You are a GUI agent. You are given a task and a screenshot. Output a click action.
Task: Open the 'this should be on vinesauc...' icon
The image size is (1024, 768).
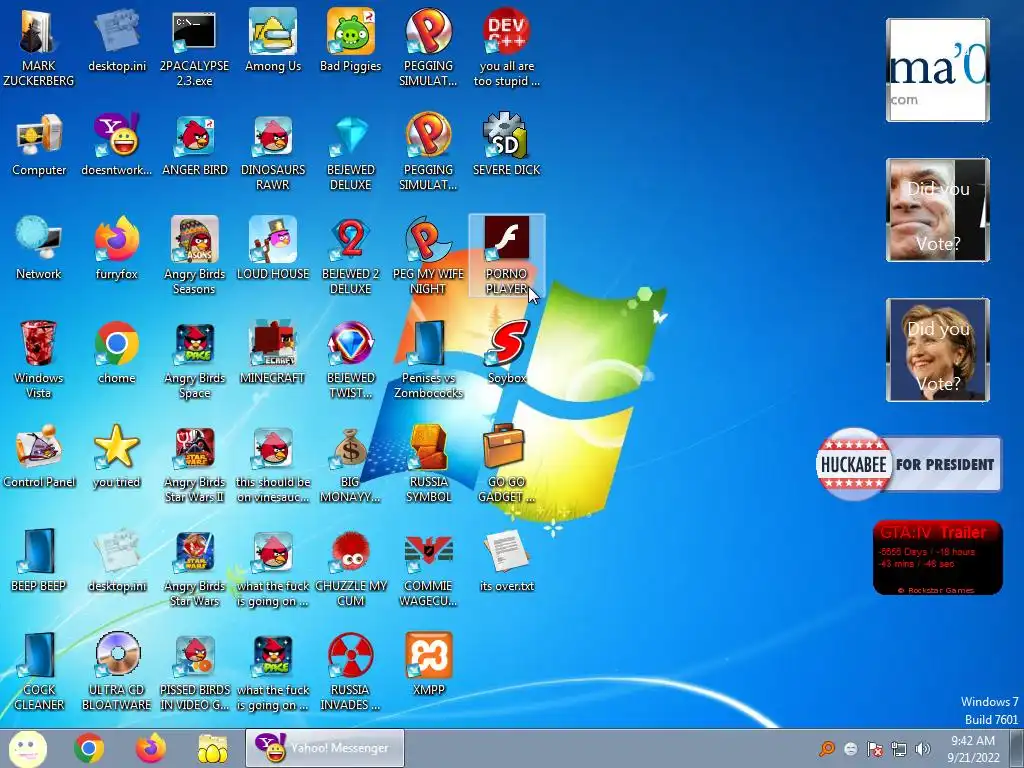(x=272, y=464)
